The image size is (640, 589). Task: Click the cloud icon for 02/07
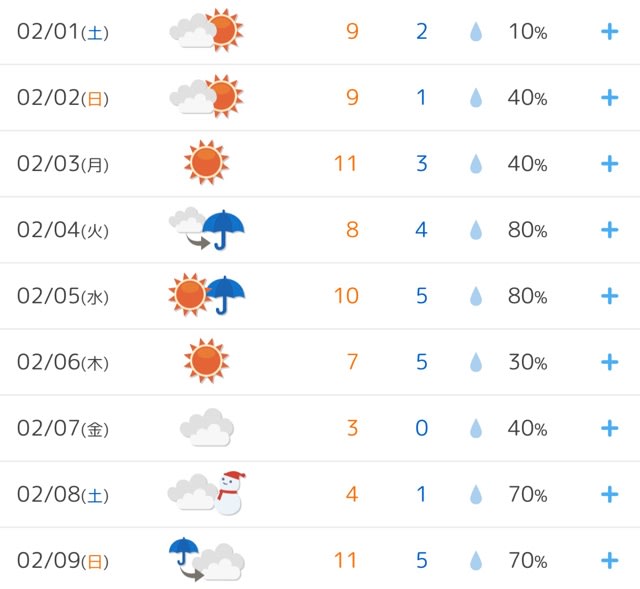point(207,427)
